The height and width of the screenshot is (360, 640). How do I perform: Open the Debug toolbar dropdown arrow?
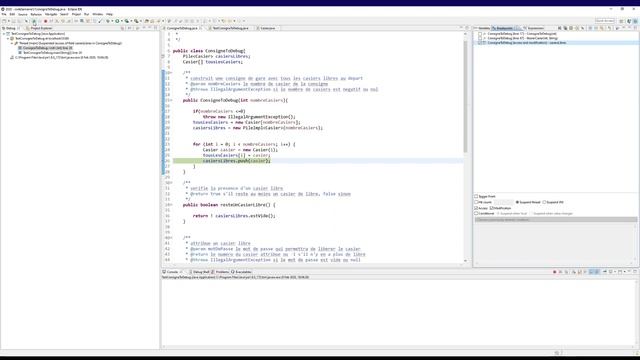[x=112, y=21]
